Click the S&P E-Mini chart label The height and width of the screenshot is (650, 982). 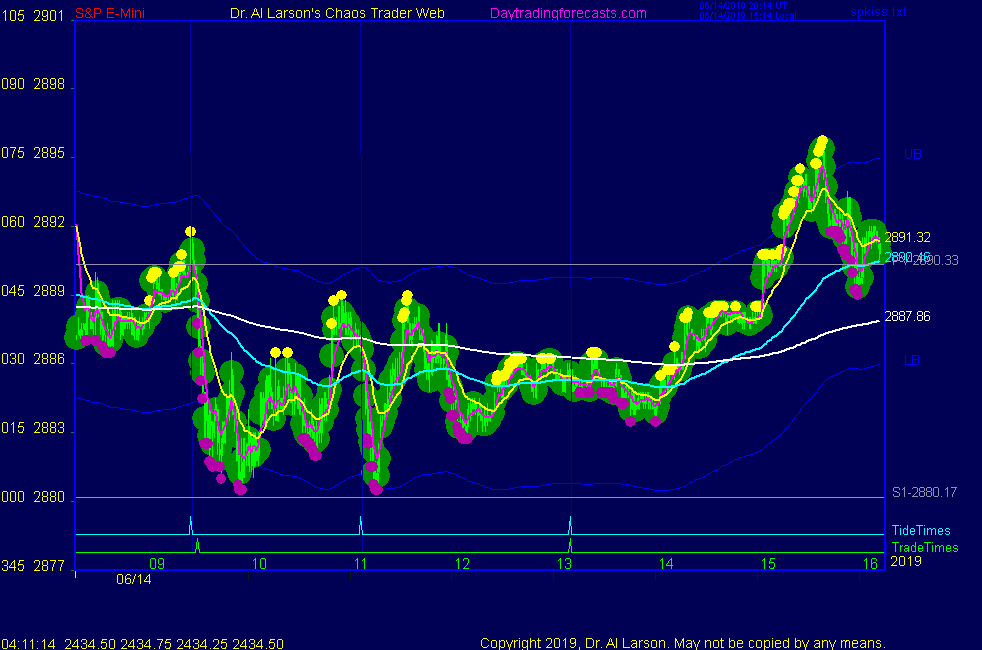tap(110, 13)
